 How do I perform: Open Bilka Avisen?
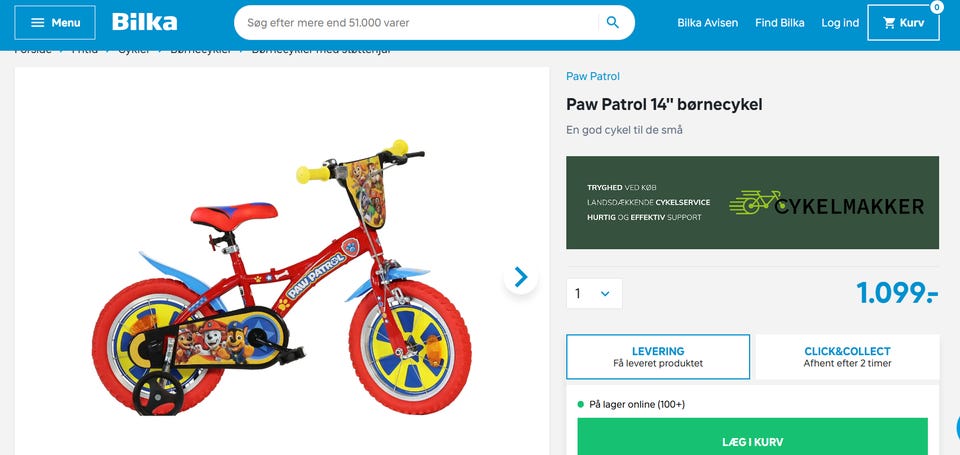[x=707, y=23]
